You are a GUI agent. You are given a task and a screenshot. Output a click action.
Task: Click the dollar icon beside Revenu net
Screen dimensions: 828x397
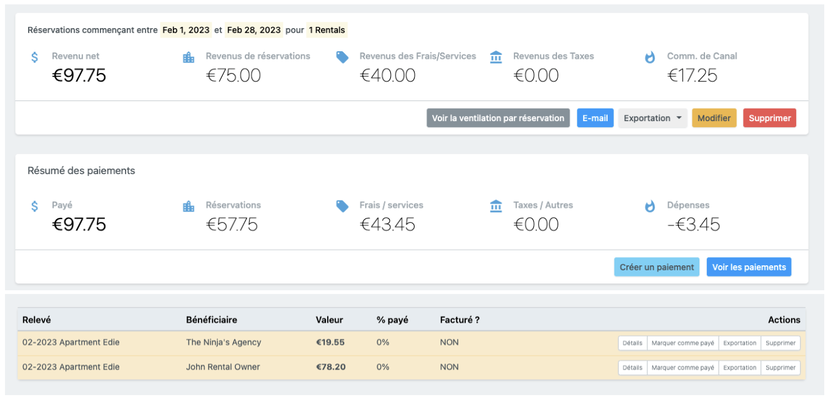[34, 58]
